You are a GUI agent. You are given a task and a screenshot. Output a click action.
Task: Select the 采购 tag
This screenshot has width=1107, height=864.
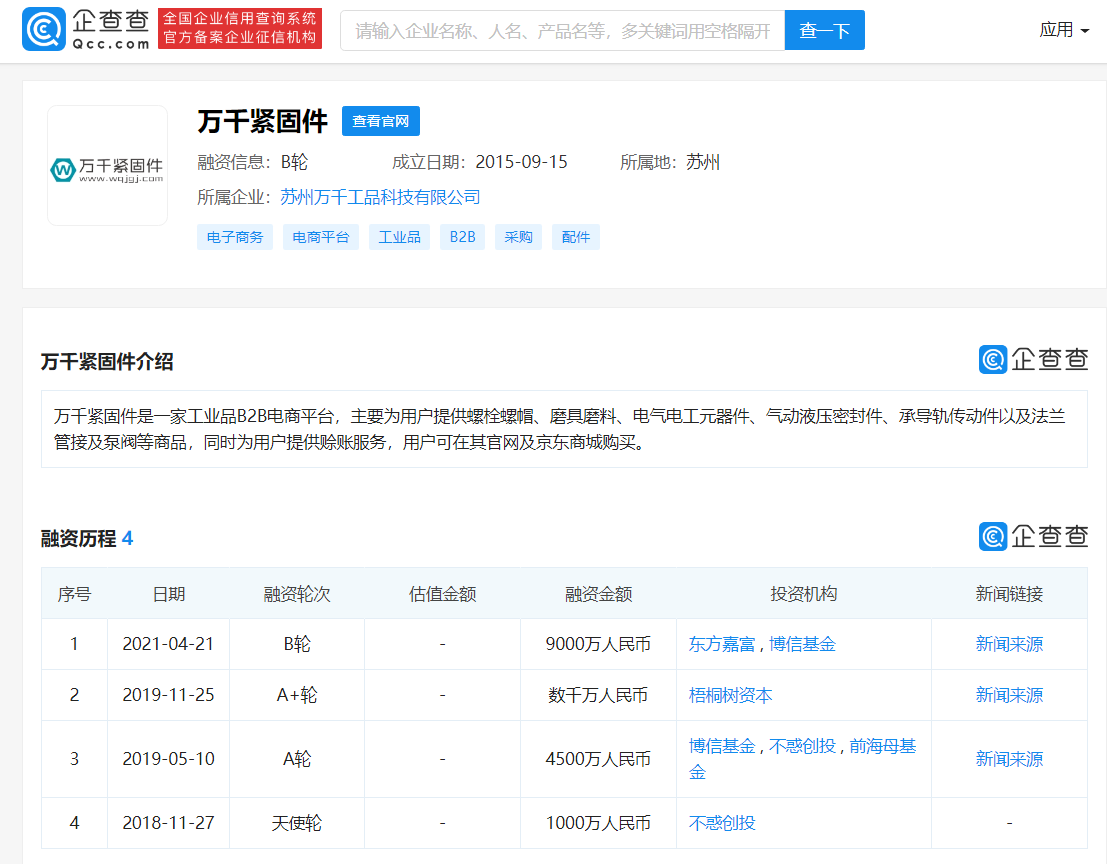[518, 237]
